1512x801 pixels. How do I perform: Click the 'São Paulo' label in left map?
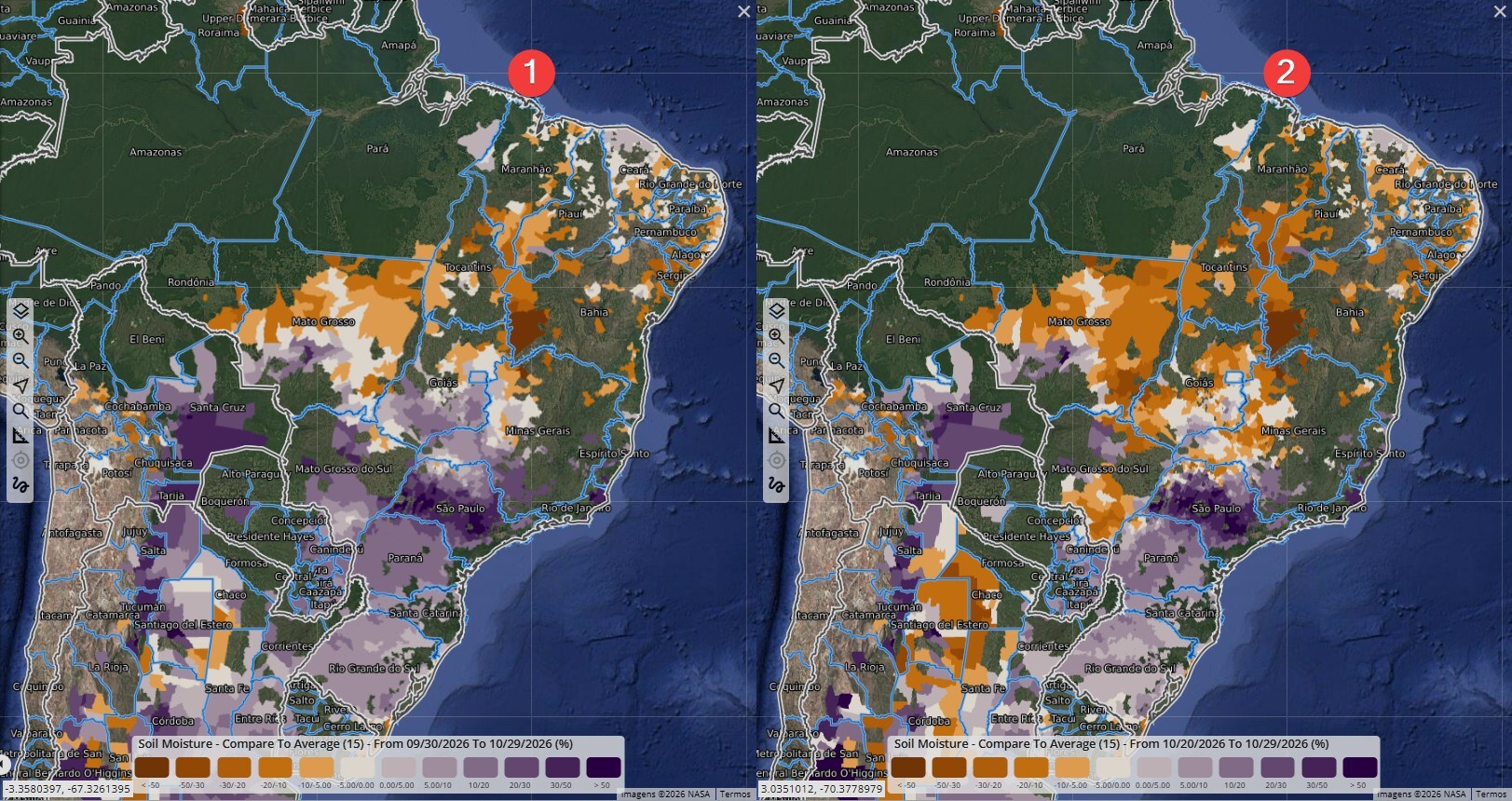460,509
